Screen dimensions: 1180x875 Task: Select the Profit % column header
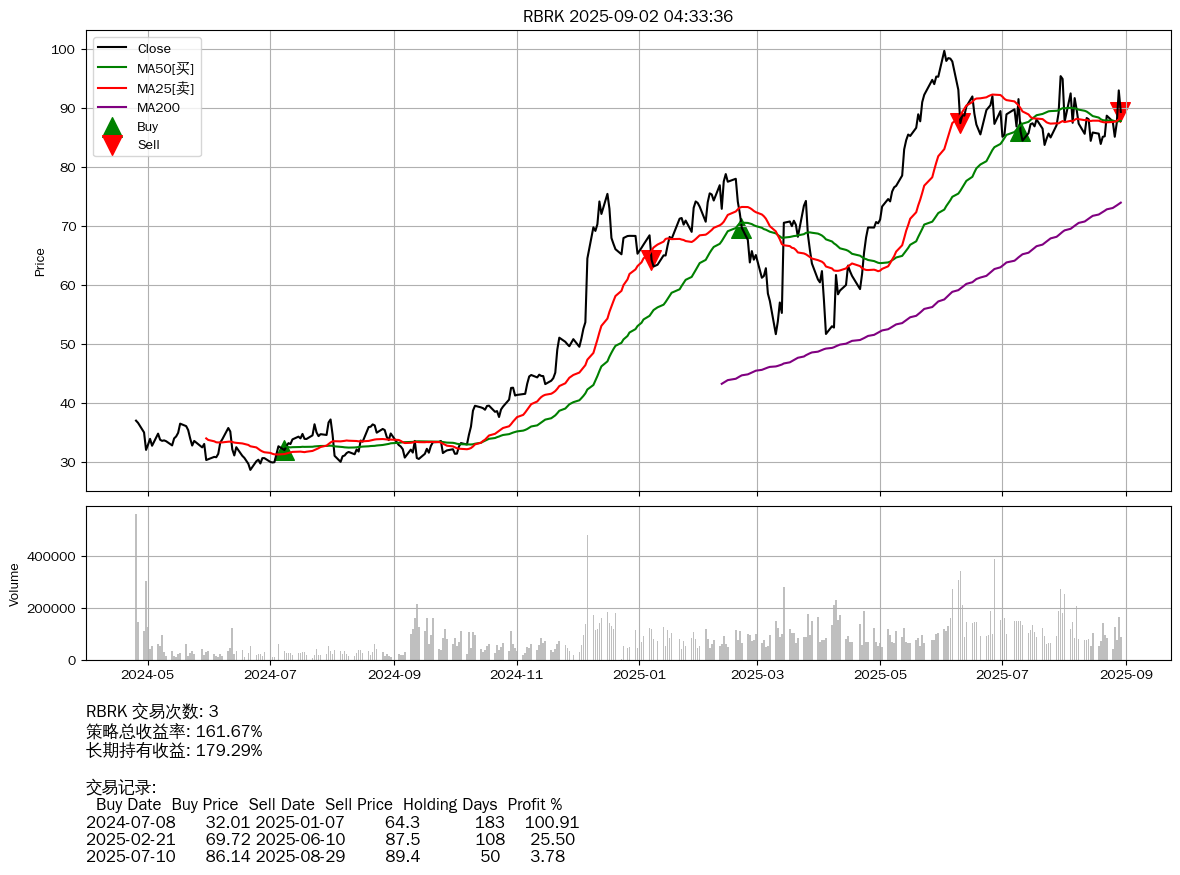tap(534, 804)
